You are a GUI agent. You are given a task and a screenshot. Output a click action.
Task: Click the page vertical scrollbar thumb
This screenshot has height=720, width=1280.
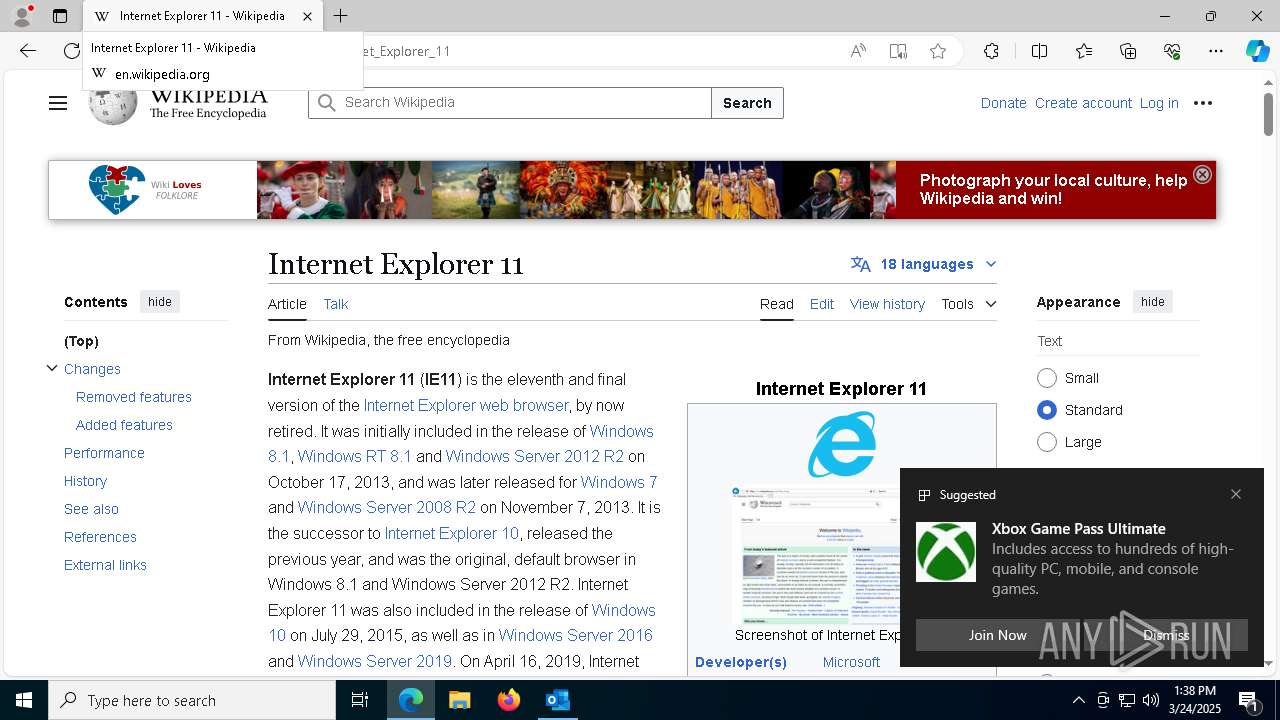tap(1268, 114)
